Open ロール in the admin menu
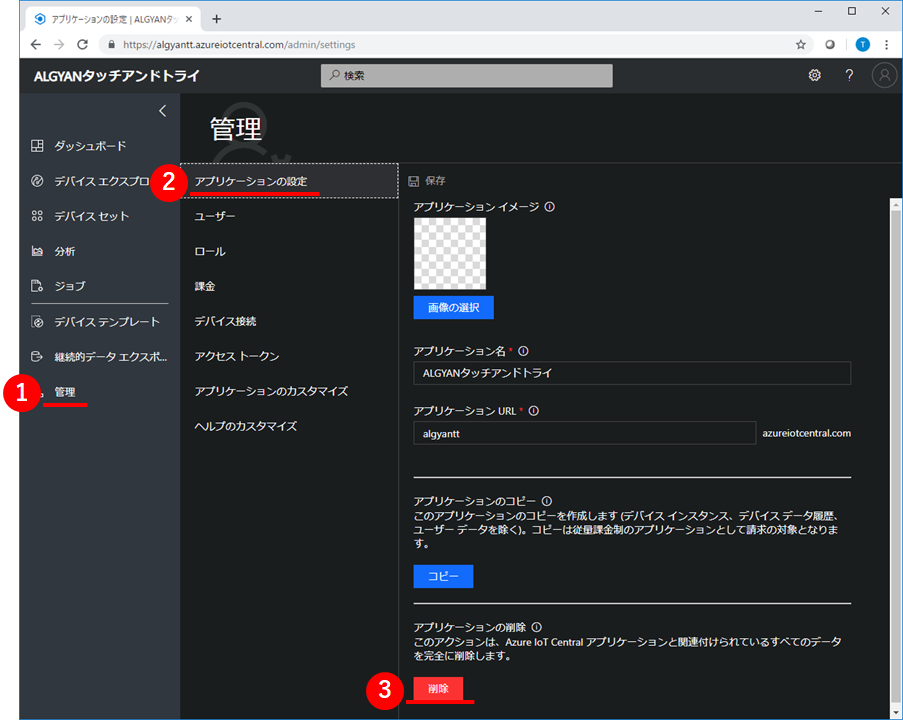903x720 pixels. pyautogui.click(x=210, y=251)
